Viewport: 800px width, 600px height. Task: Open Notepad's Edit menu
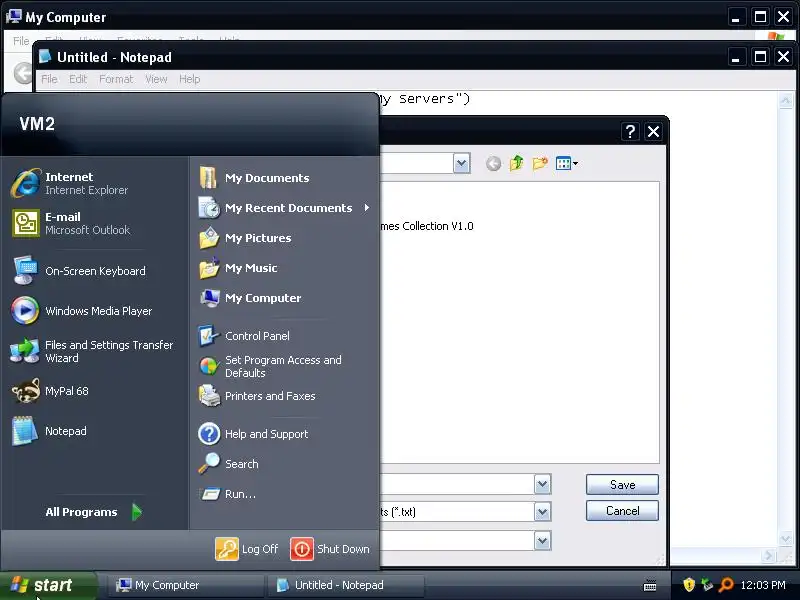(78, 79)
